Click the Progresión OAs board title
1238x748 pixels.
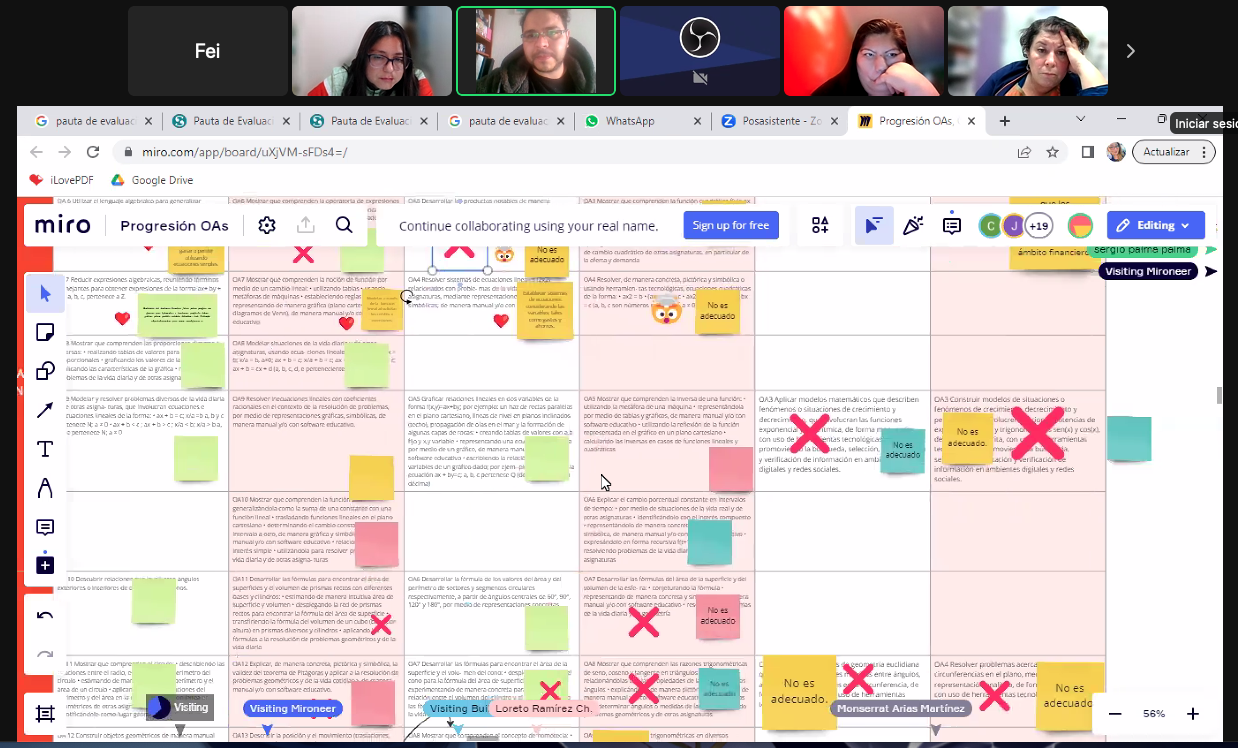point(173,225)
